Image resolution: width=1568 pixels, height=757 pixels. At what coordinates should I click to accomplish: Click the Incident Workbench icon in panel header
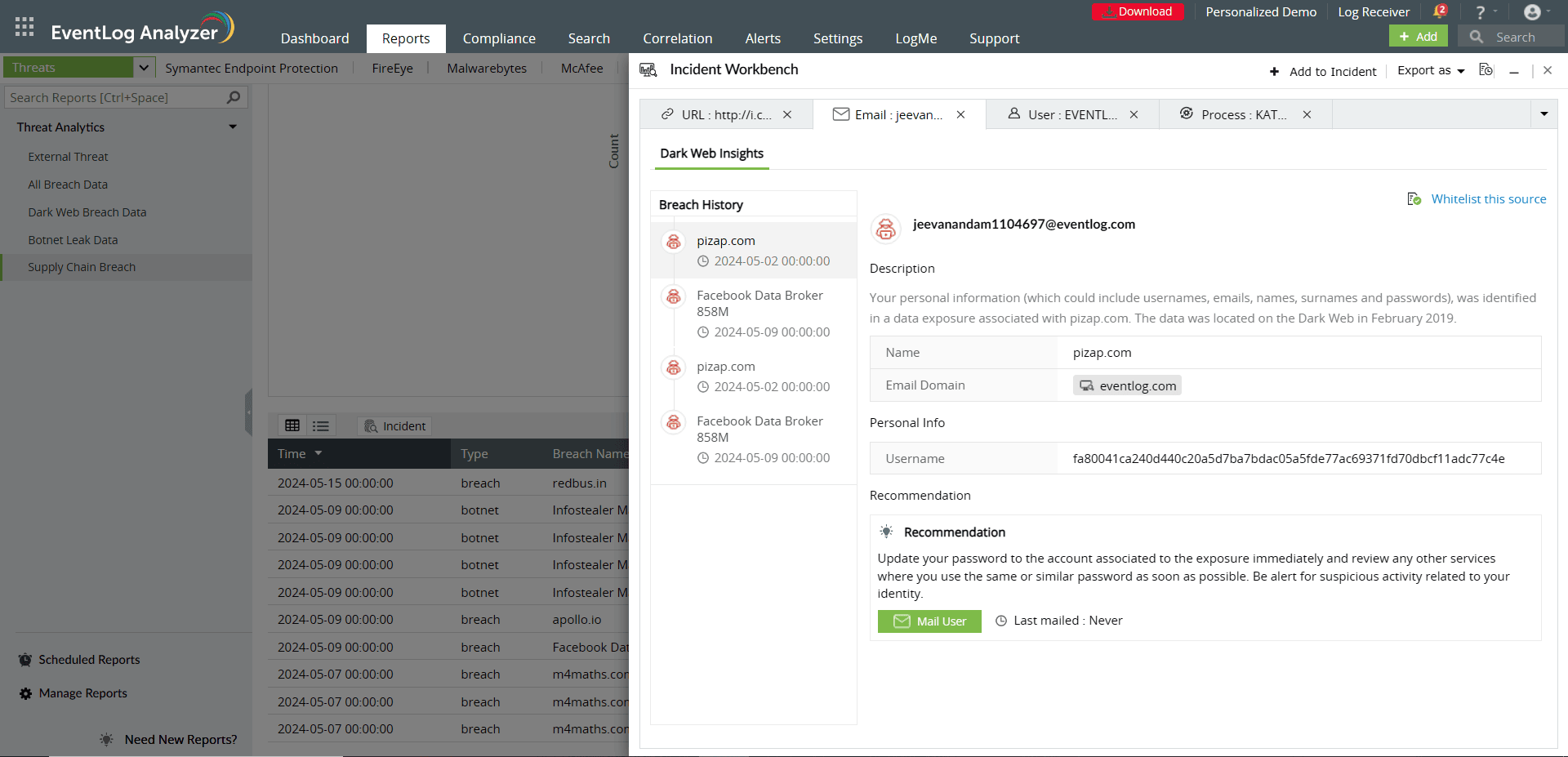click(x=648, y=70)
